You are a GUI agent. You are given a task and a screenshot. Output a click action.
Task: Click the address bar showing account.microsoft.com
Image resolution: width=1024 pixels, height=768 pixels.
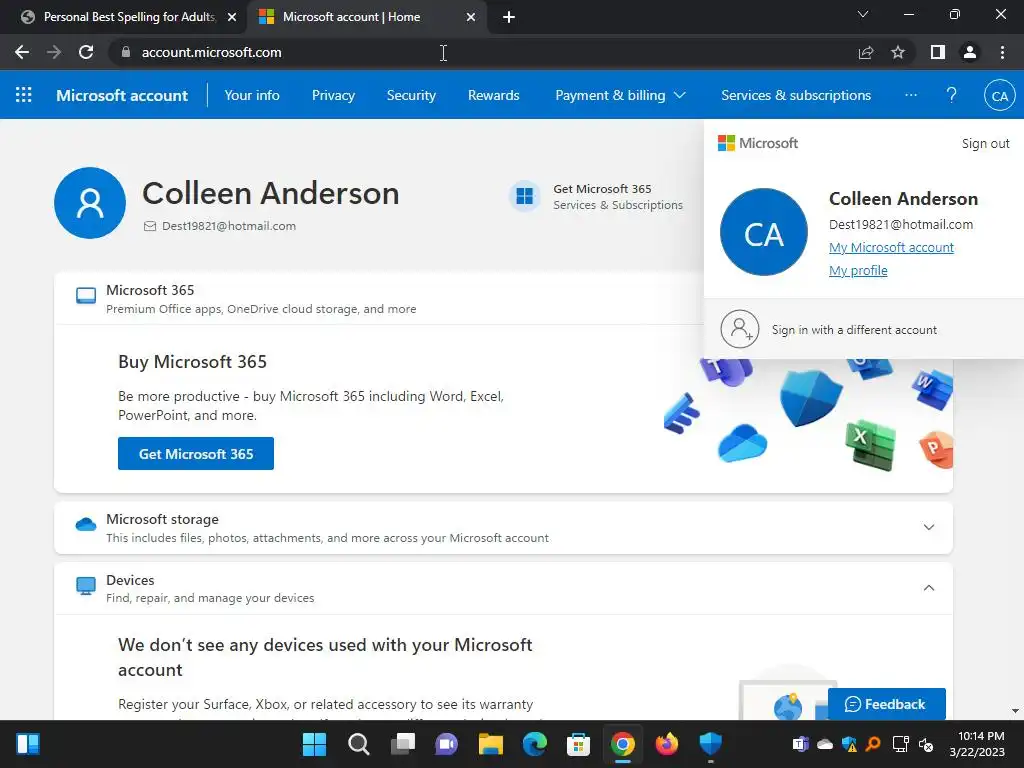tap(483, 52)
